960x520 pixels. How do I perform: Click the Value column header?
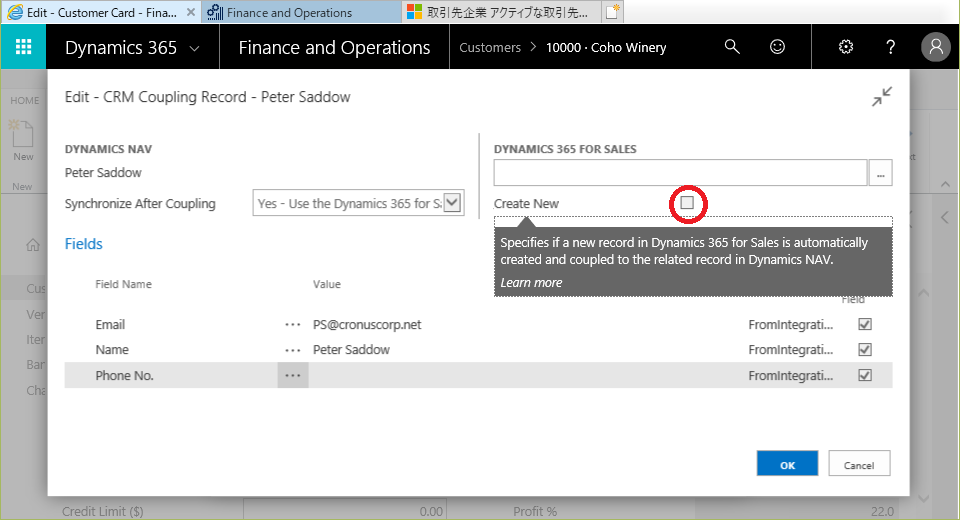(326, 284)
